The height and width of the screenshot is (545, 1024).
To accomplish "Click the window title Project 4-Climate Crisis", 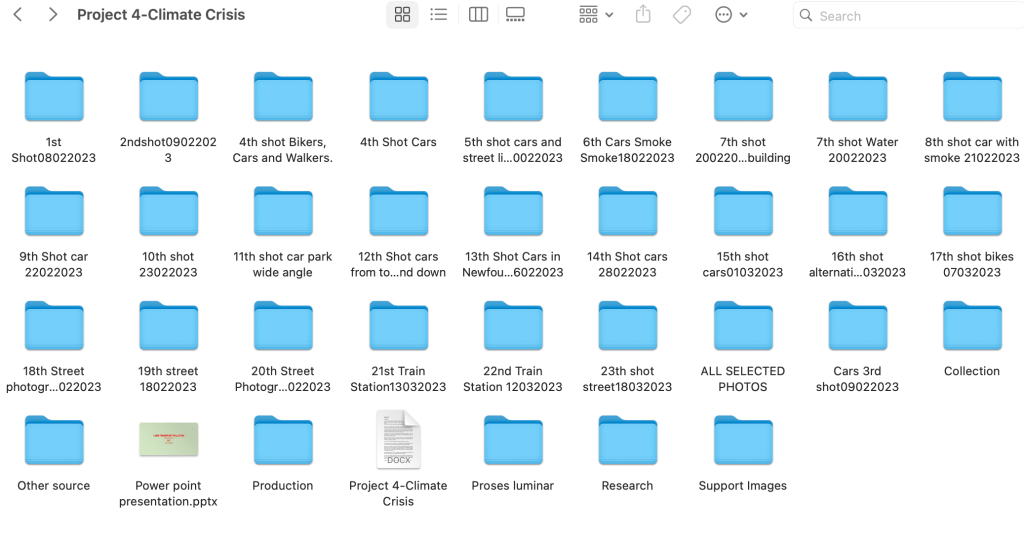I will pyautogui.click(x=161, y=15).
